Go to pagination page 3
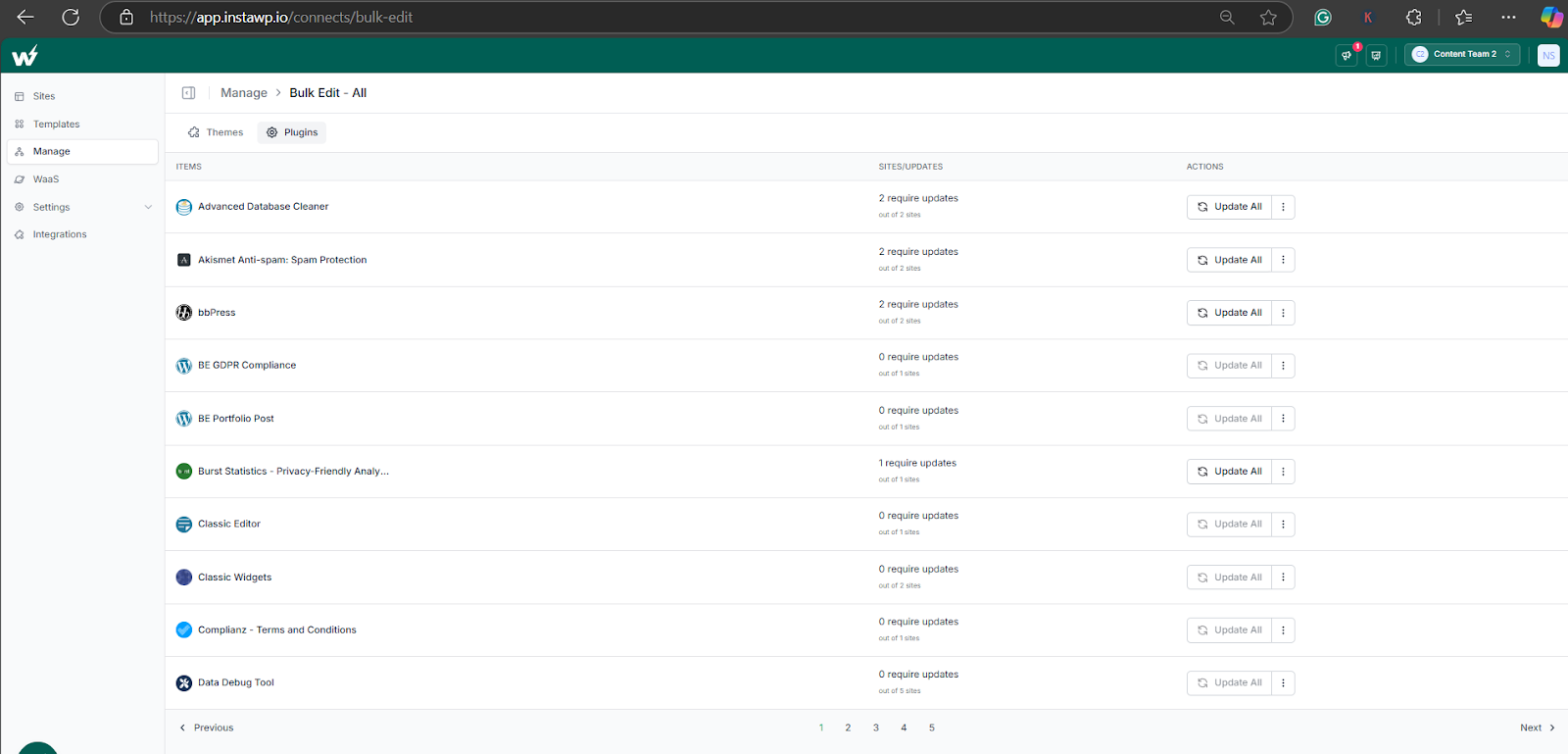The image size is (1568, 754). coord(876,728)
